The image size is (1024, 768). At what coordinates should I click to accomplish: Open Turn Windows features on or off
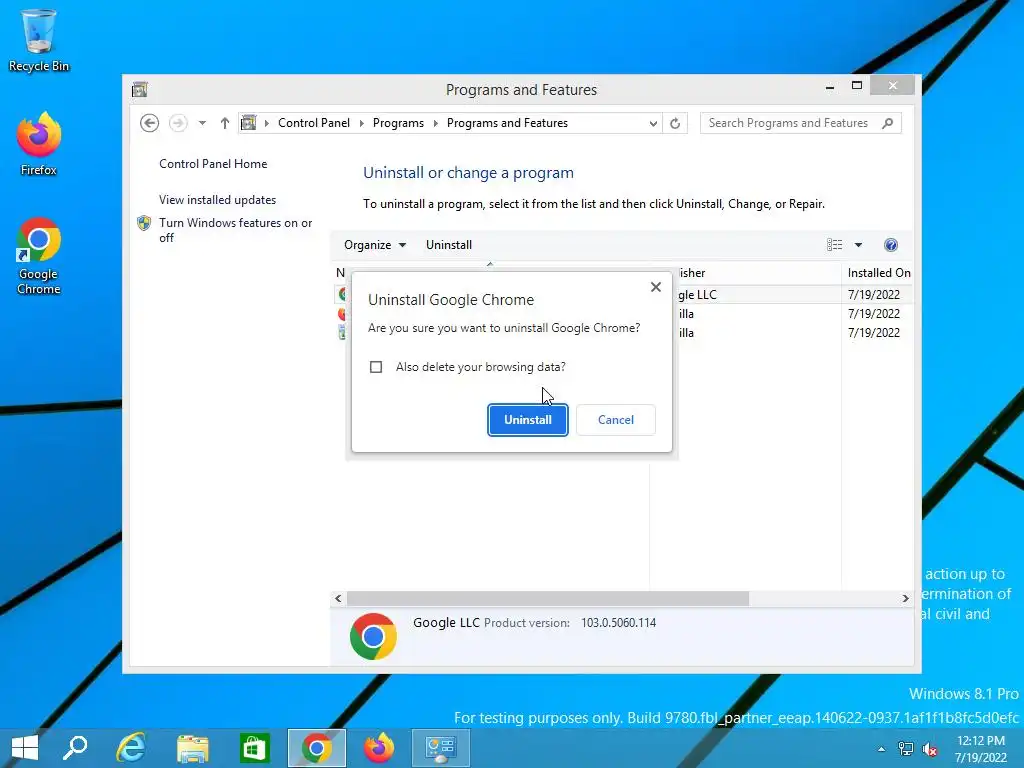click(236, 230)
